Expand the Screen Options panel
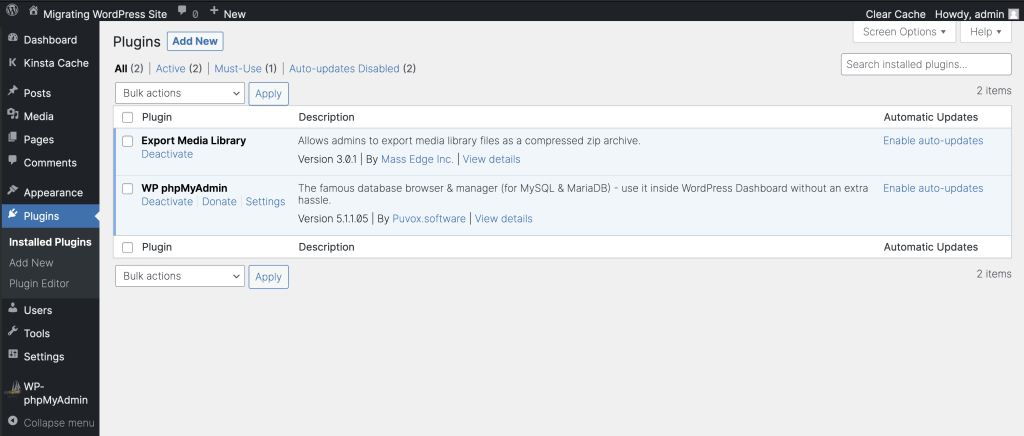The image size is (1024, 436). (x=904, y=32)
